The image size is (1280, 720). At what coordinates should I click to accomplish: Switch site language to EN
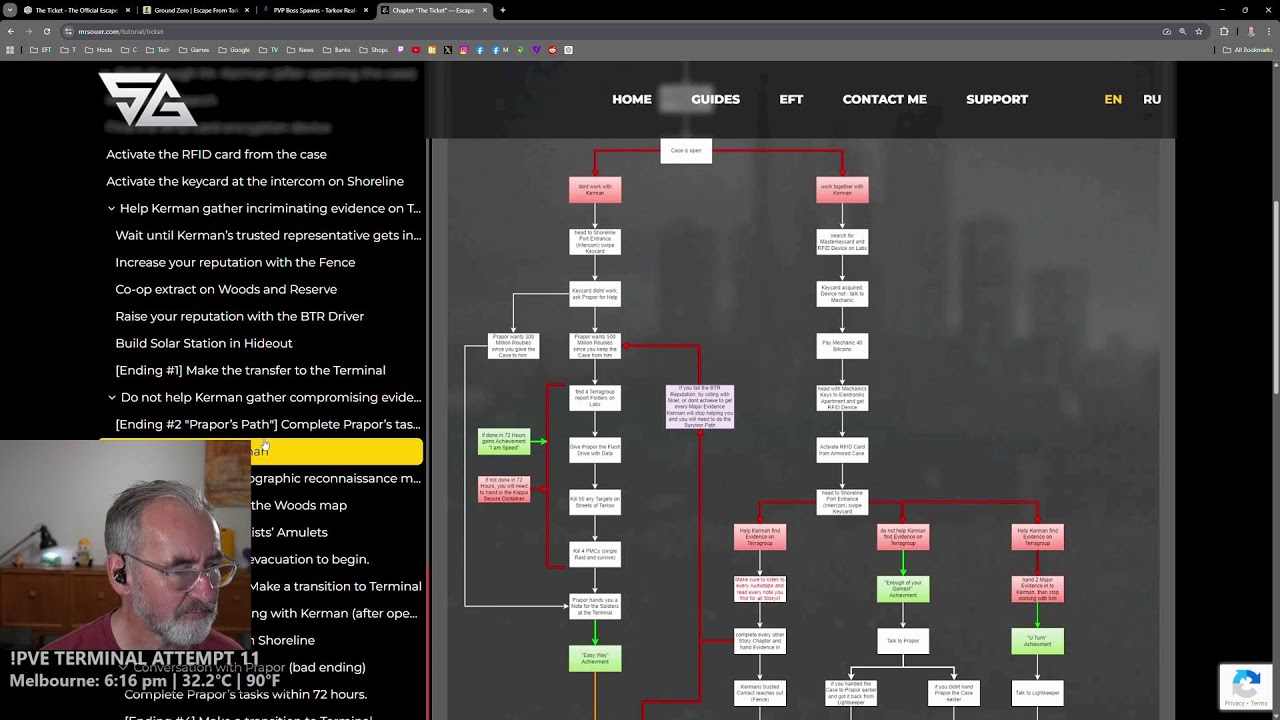point(1113,99)
